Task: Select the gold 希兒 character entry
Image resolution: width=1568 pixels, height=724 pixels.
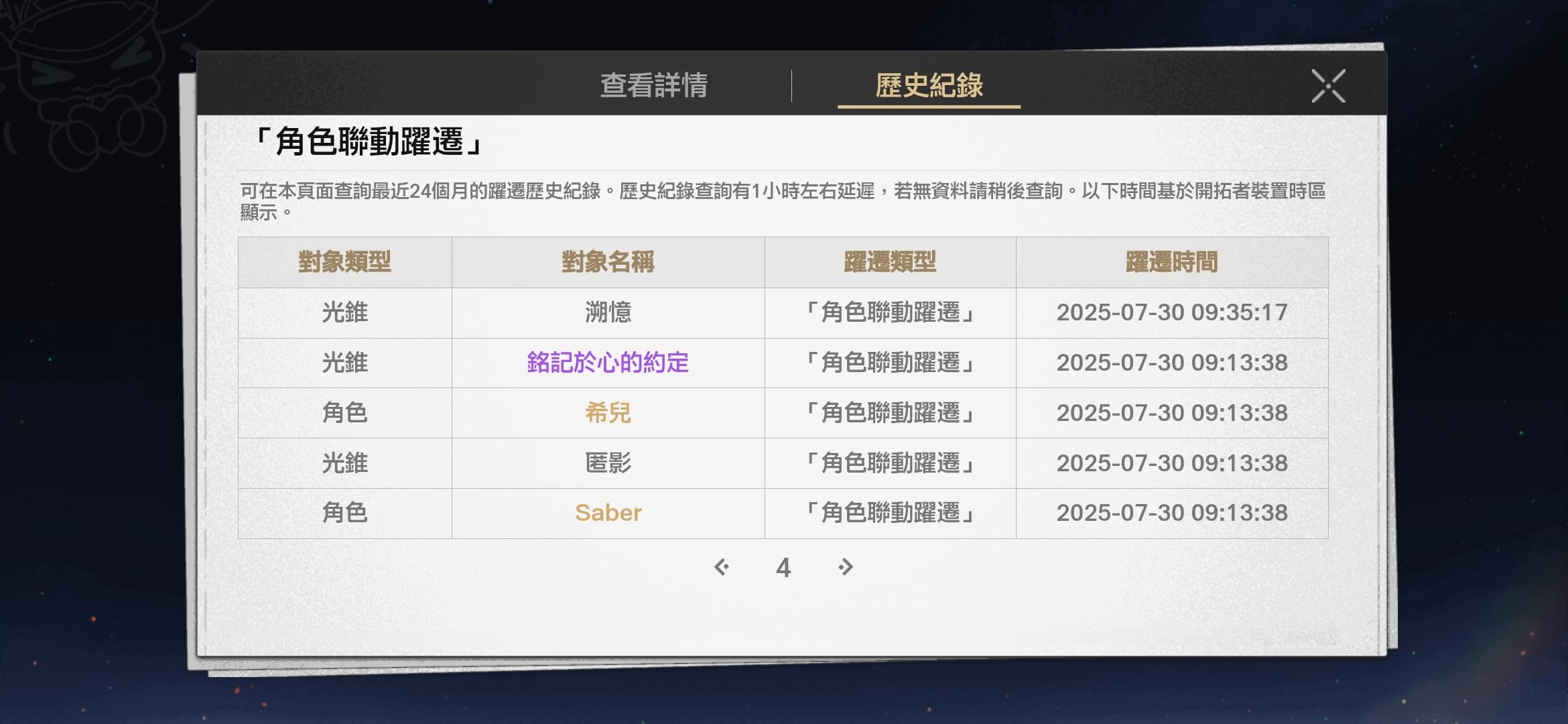Action: tap(608, 413)
